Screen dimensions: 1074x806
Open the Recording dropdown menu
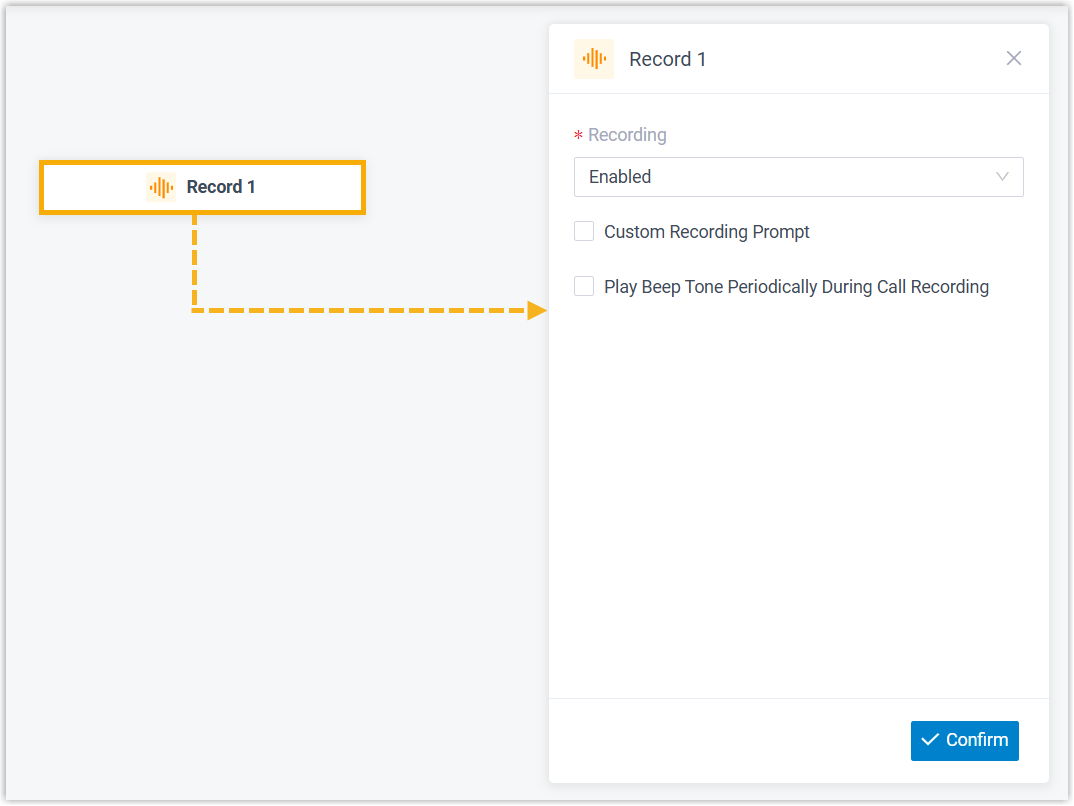(798, 177)
